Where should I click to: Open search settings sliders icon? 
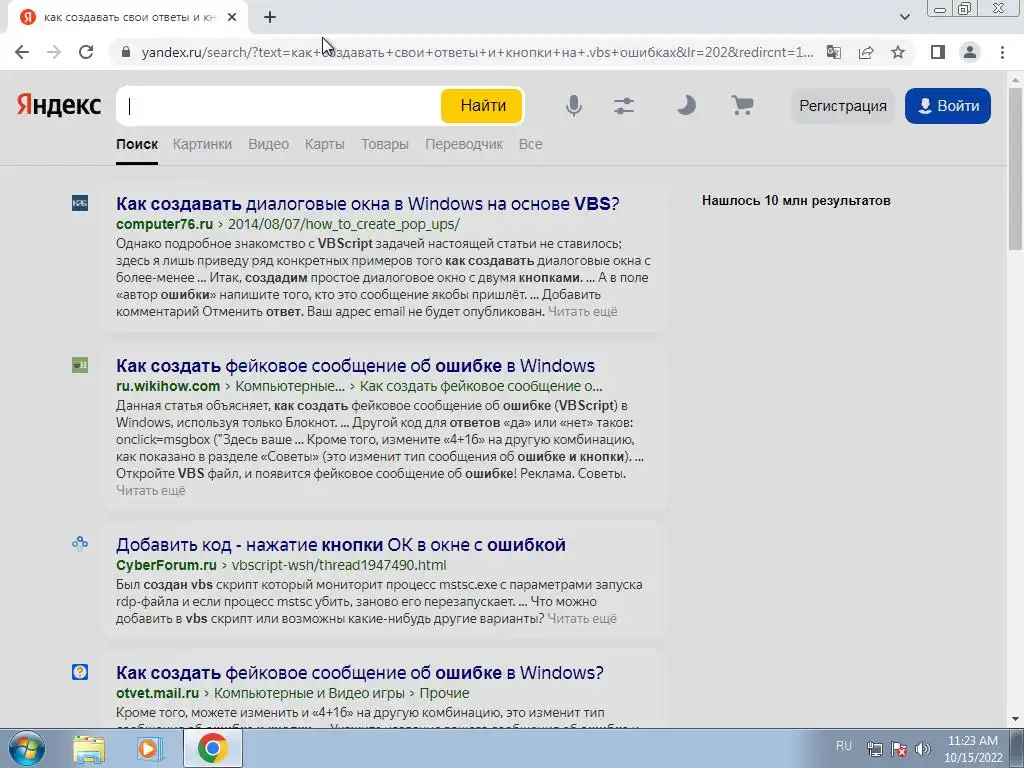pyautogui.click(x=624, y=106)
